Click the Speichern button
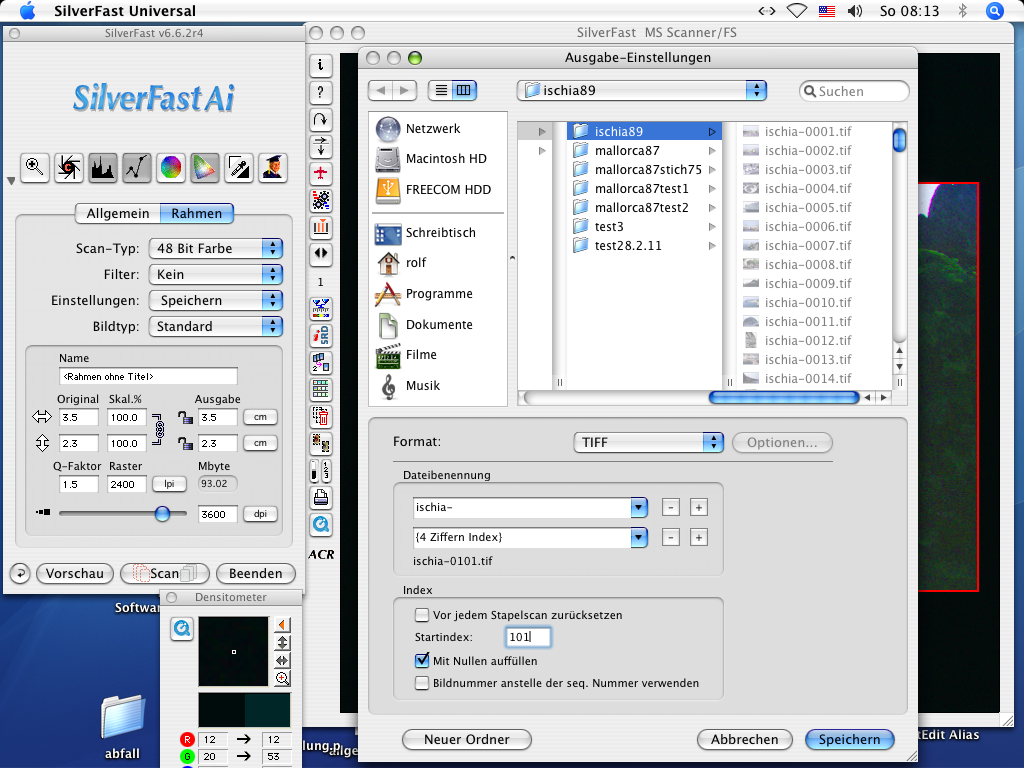1024x768 pixels. pyautogui.click(x=849, y=740)
